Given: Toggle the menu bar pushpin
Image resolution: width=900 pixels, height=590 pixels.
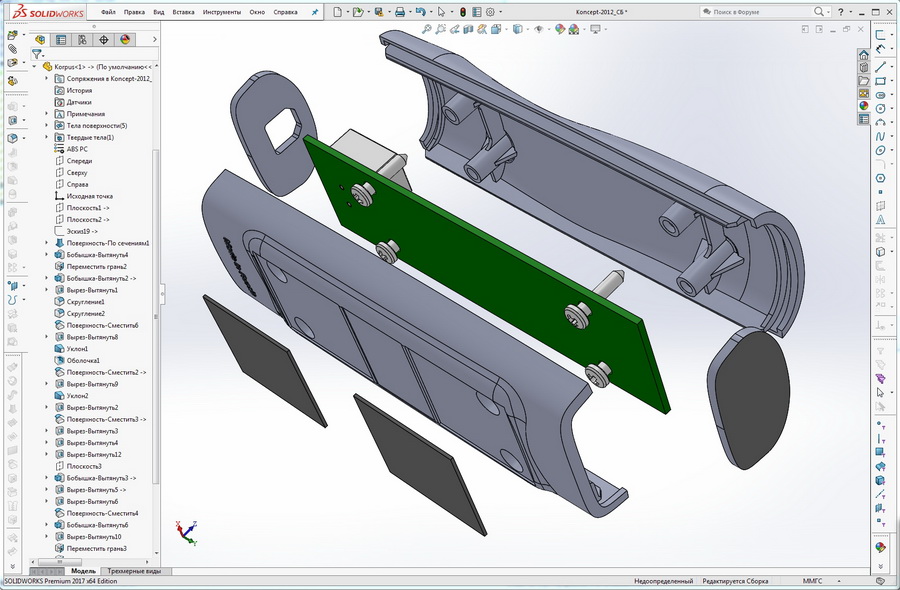Looking at the screenshot, I should [x=313, y=12].
